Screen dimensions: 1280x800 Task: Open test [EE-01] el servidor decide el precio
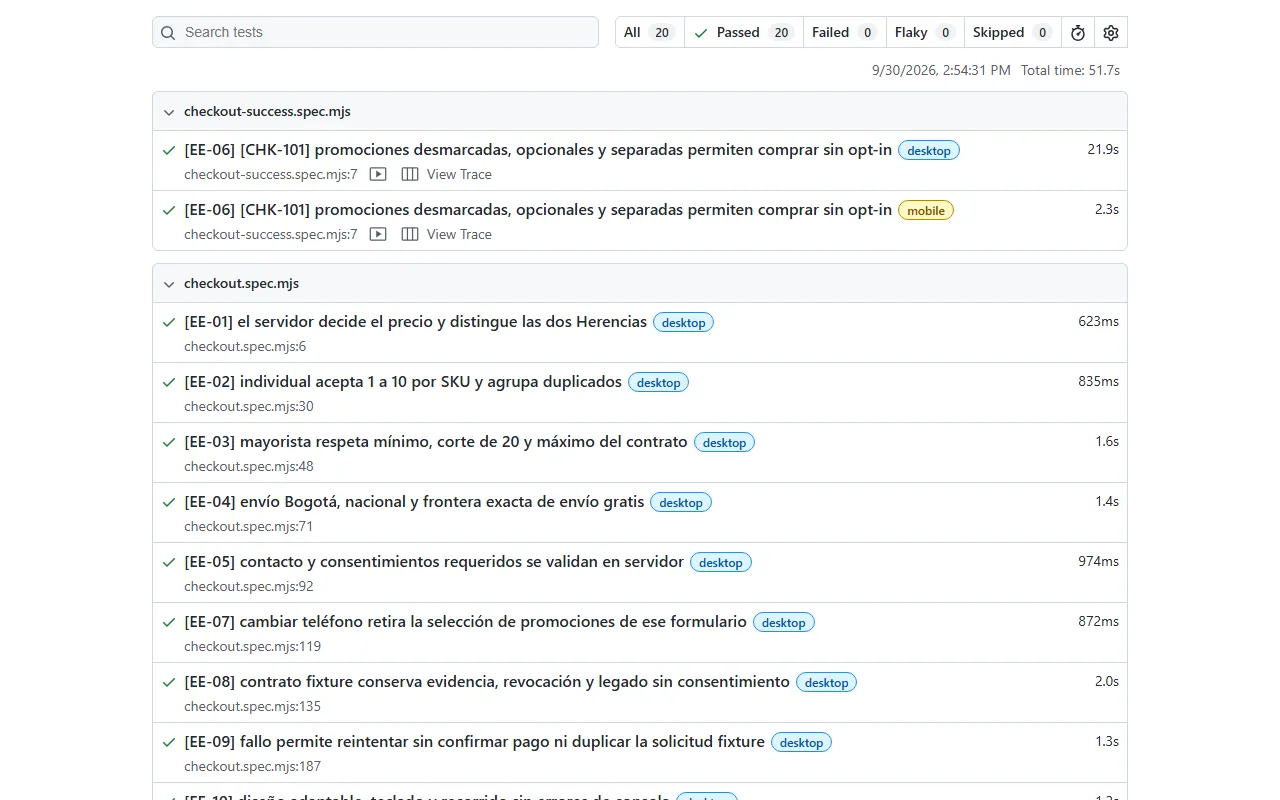[415, 322]
